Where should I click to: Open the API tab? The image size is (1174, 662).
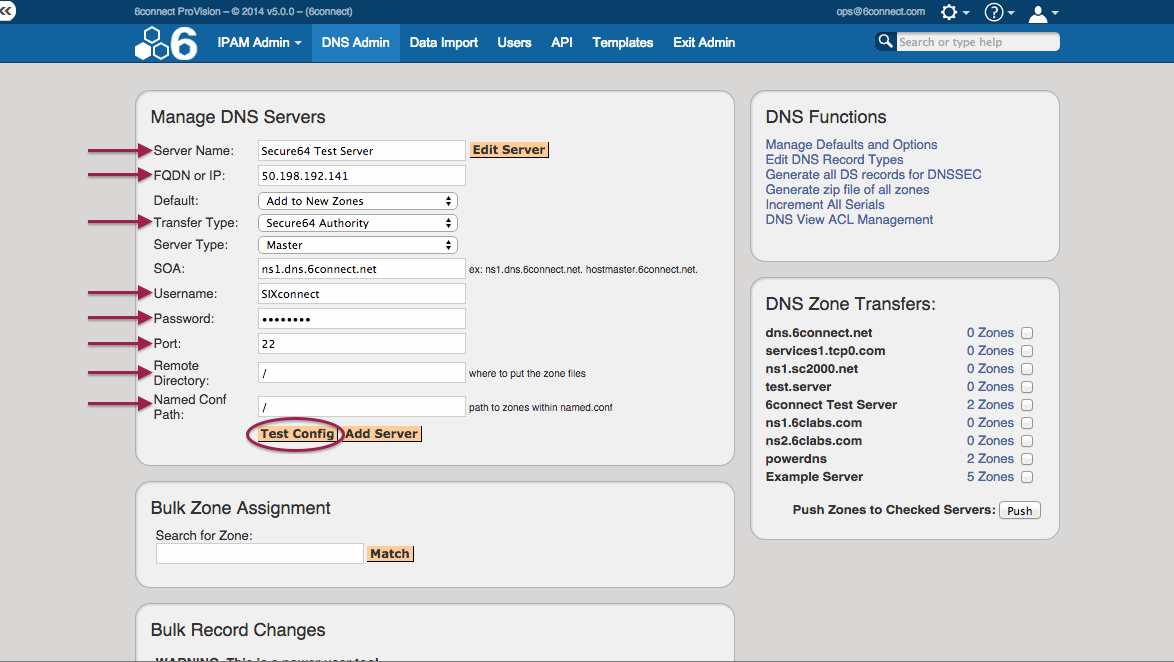click(562, 43)
